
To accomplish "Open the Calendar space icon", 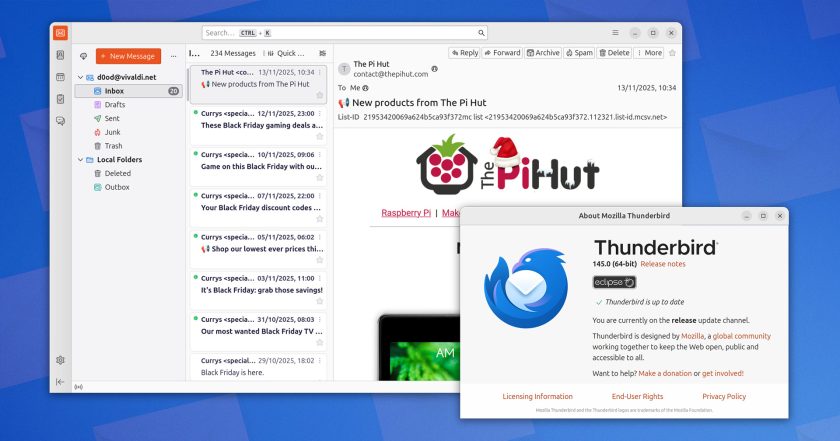I will (61, 77).
